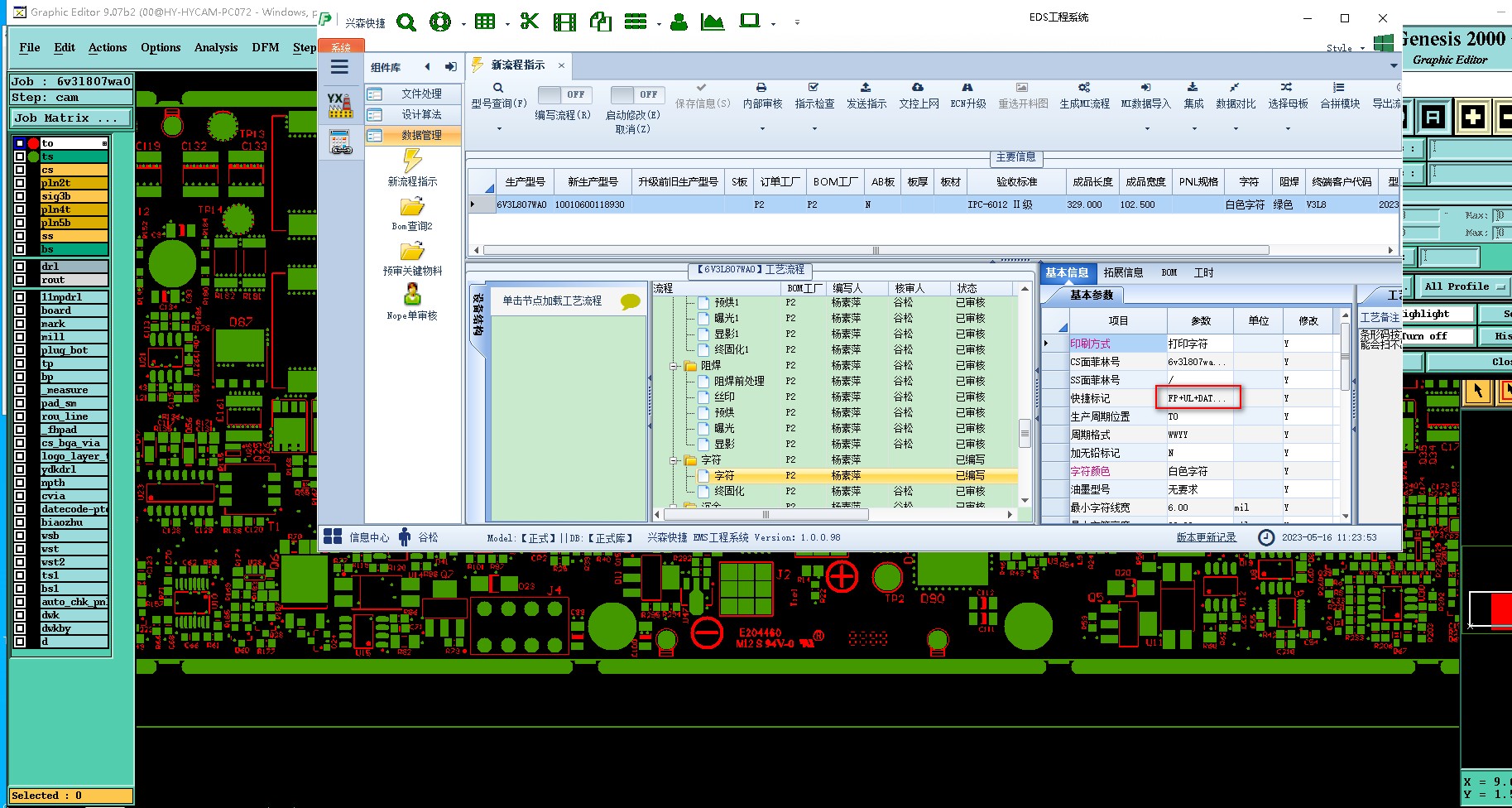Image resolution: width=1512 pixels, height=808 pixels.
Task: Collapse the 字符 folder tree node
Action: [674, 460]
